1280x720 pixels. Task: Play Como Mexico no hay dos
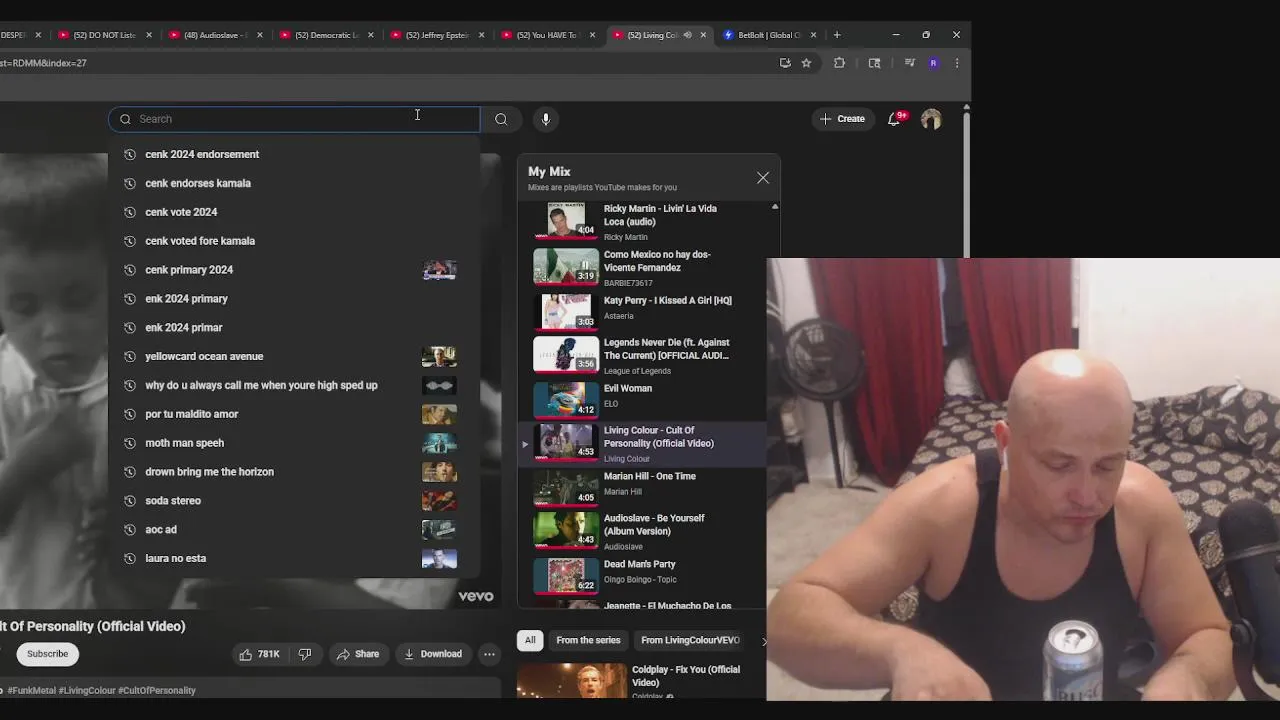tap(642, 267)
